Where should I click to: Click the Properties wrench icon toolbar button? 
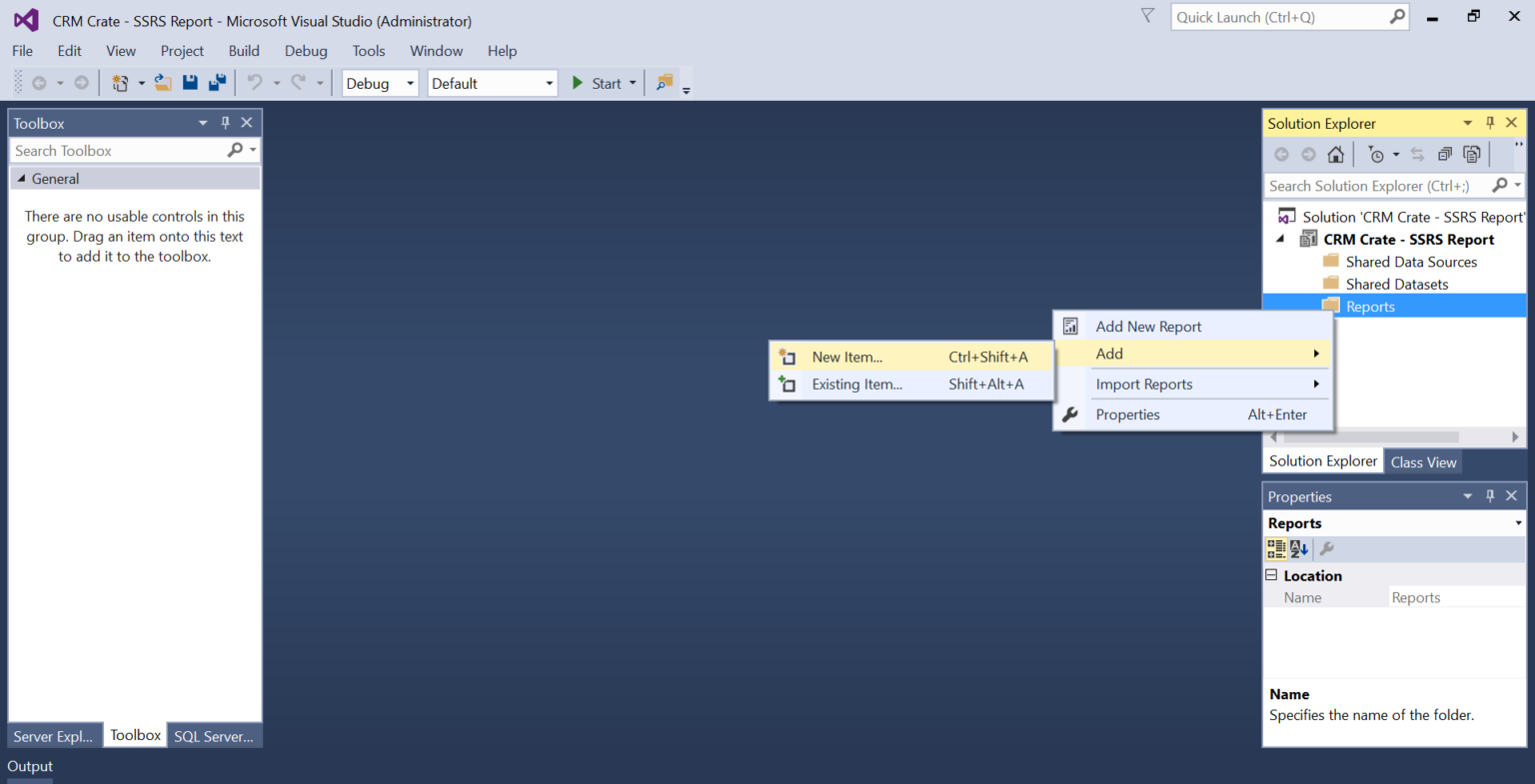(1326, 549)
